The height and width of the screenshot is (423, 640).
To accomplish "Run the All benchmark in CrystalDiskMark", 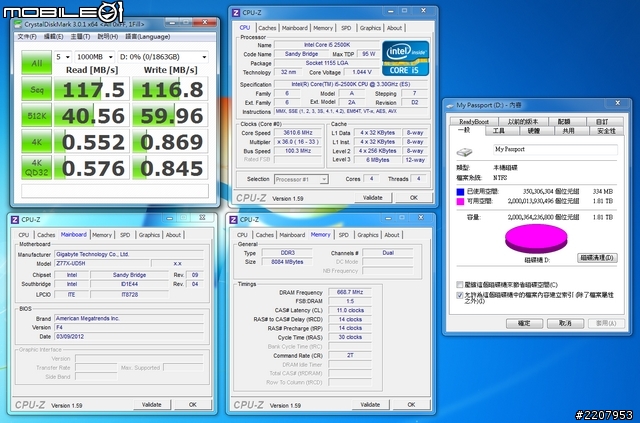I will [36, 62].
